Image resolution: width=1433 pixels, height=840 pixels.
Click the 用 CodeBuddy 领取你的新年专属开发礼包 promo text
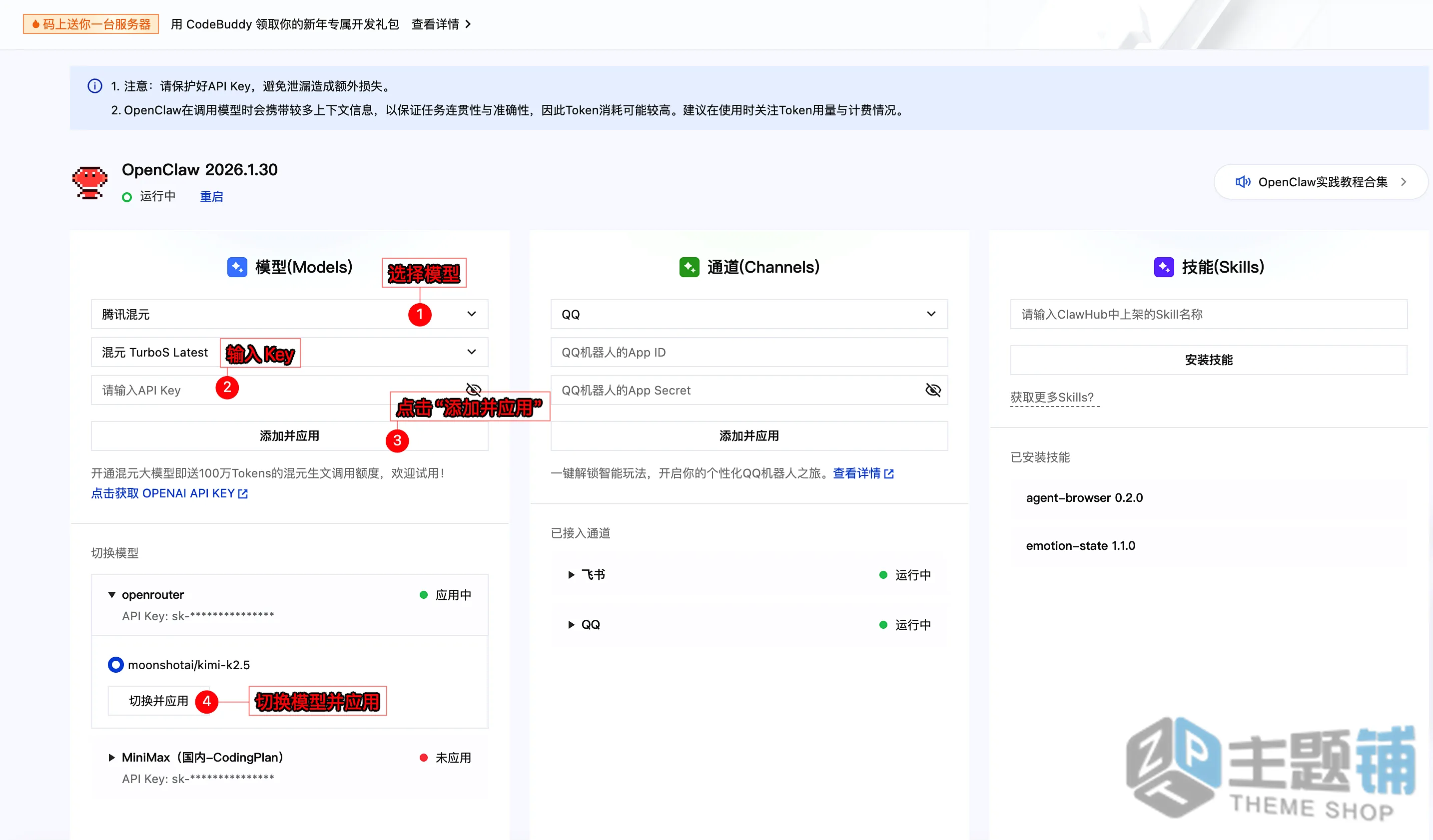(x=285, y=24)
